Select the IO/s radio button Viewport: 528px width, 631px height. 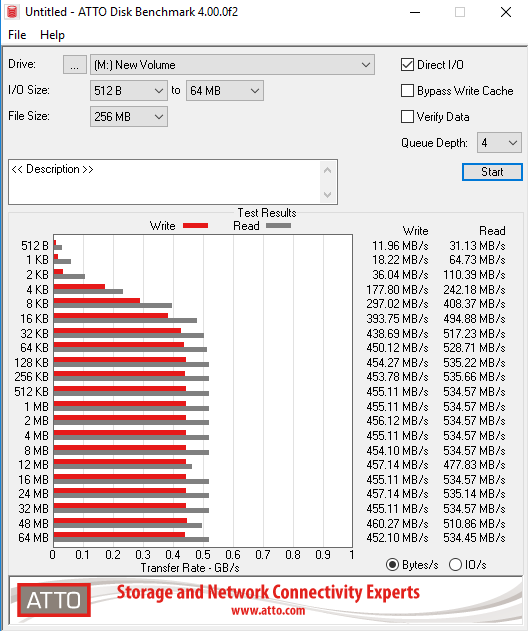coord(455,565)
